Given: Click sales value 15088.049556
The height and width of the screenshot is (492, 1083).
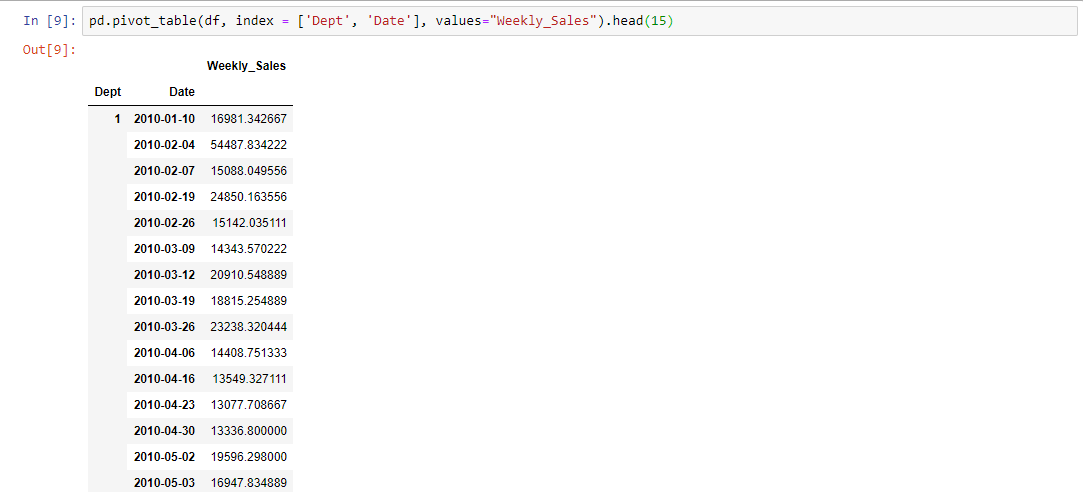Looking at the screenshot, I should pos(249,171).
